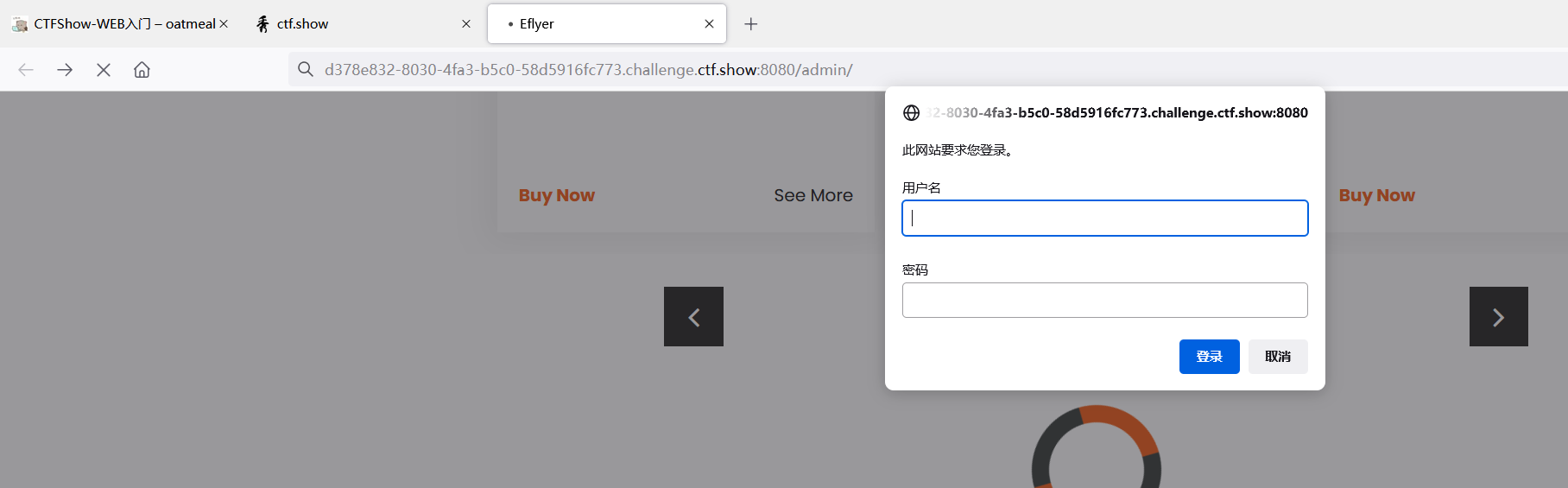This screenshot has height=488, width=1568.
Task: Click the search icon in address bar
Action: tap(306, 69)
